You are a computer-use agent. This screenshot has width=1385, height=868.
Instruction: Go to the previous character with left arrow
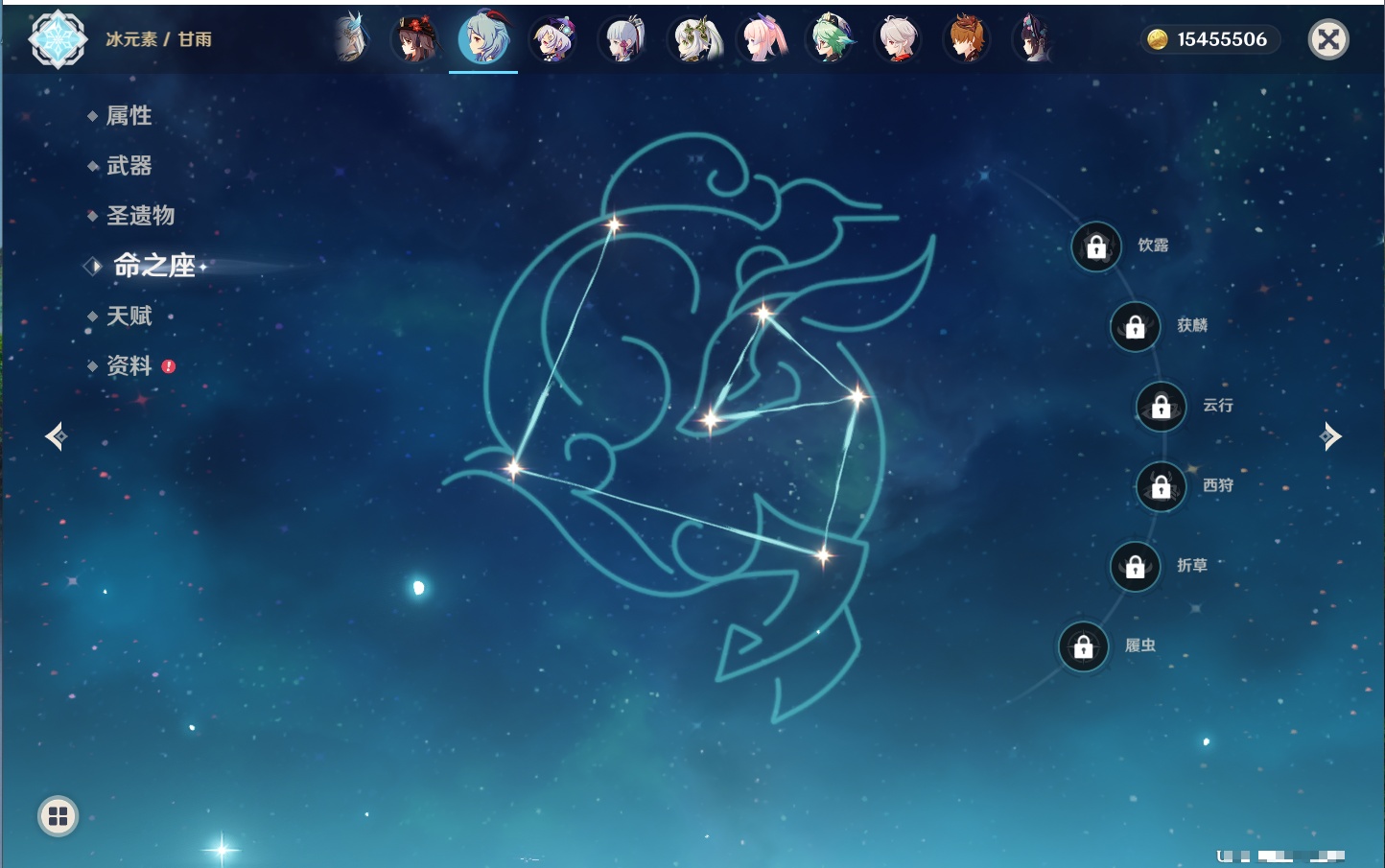[56, 436]
